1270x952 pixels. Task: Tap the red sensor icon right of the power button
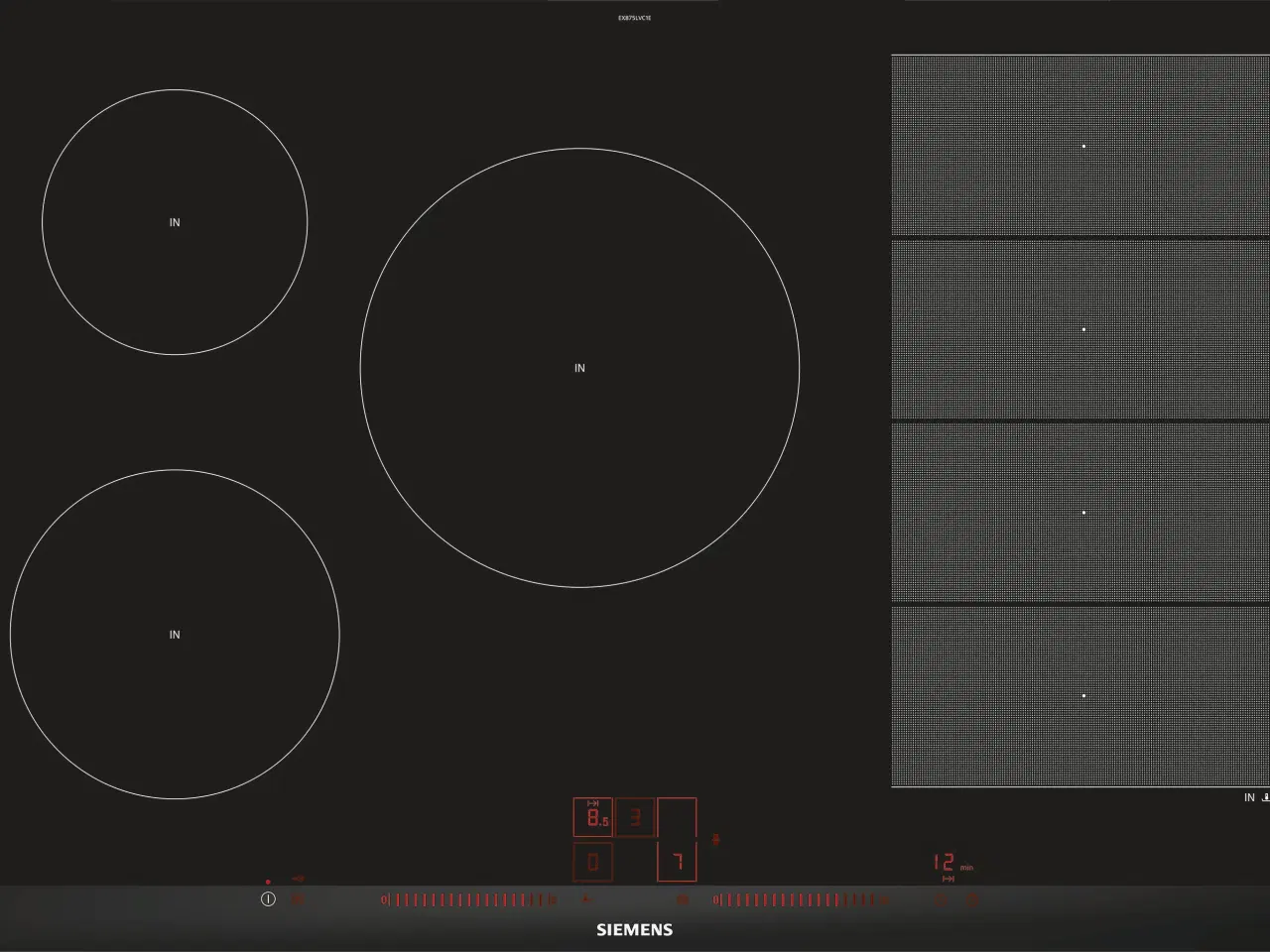click(298, 899)
